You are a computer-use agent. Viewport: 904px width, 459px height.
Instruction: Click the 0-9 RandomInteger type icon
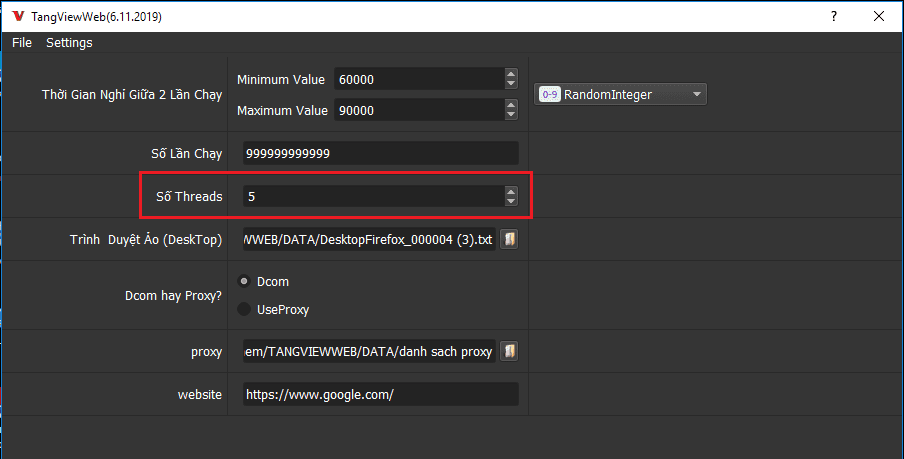[x=549, y=95]
